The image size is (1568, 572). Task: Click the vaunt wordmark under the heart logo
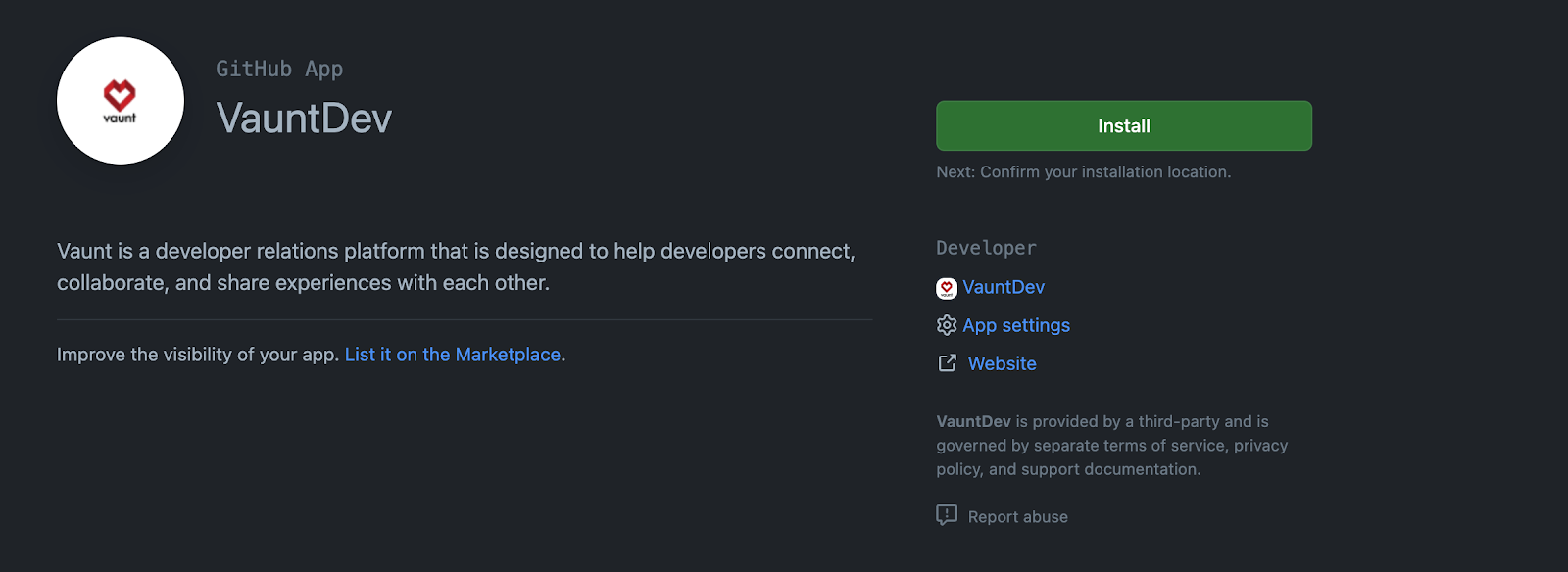pos(120,118)
